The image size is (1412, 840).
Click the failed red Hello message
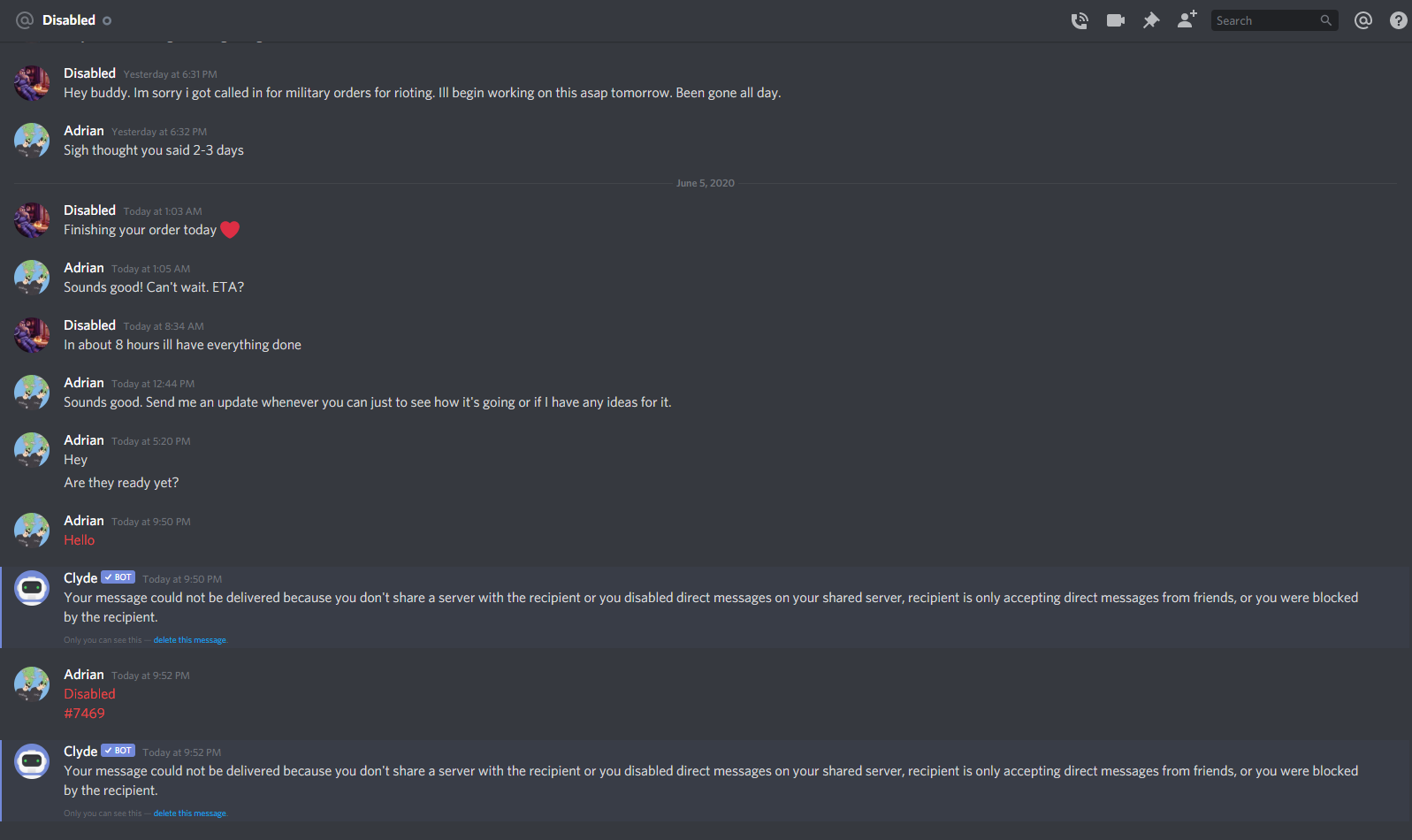point(79,540)
